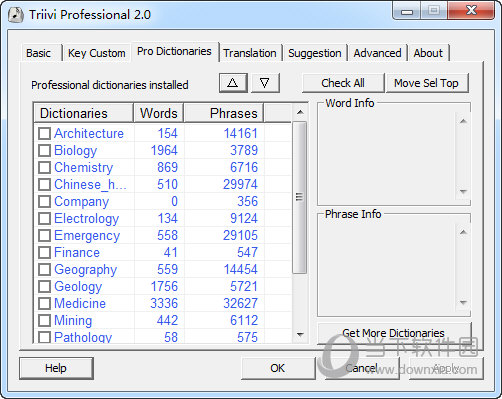
Task: Click word count 1964
Action: tap(164, 150)
